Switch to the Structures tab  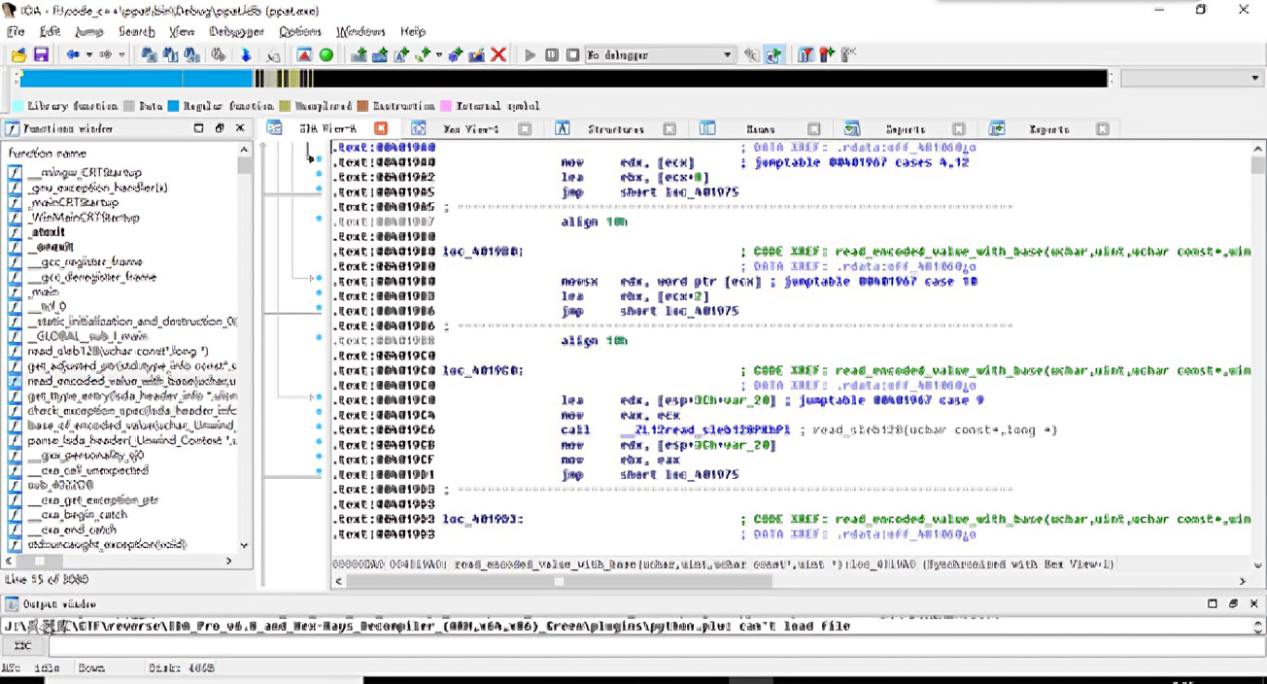click(615, 129)
